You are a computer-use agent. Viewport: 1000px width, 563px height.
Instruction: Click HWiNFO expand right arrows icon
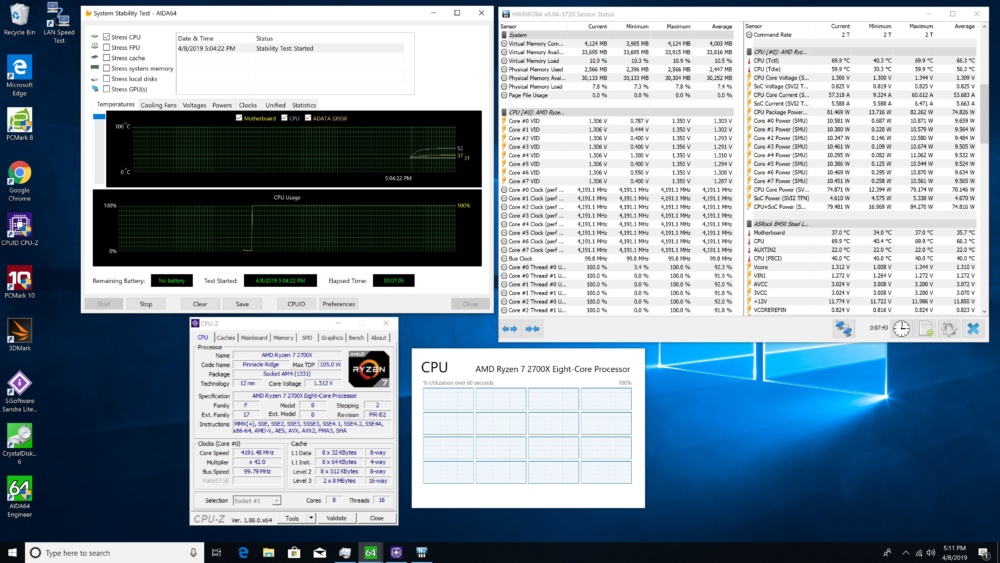532,328
